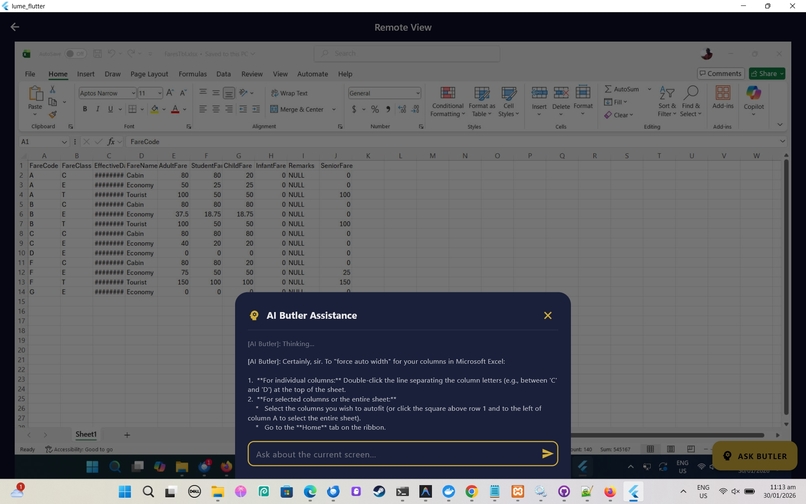Open Cell Styles gallery
This screenshot has height=504, width=806.
point(508,102)
